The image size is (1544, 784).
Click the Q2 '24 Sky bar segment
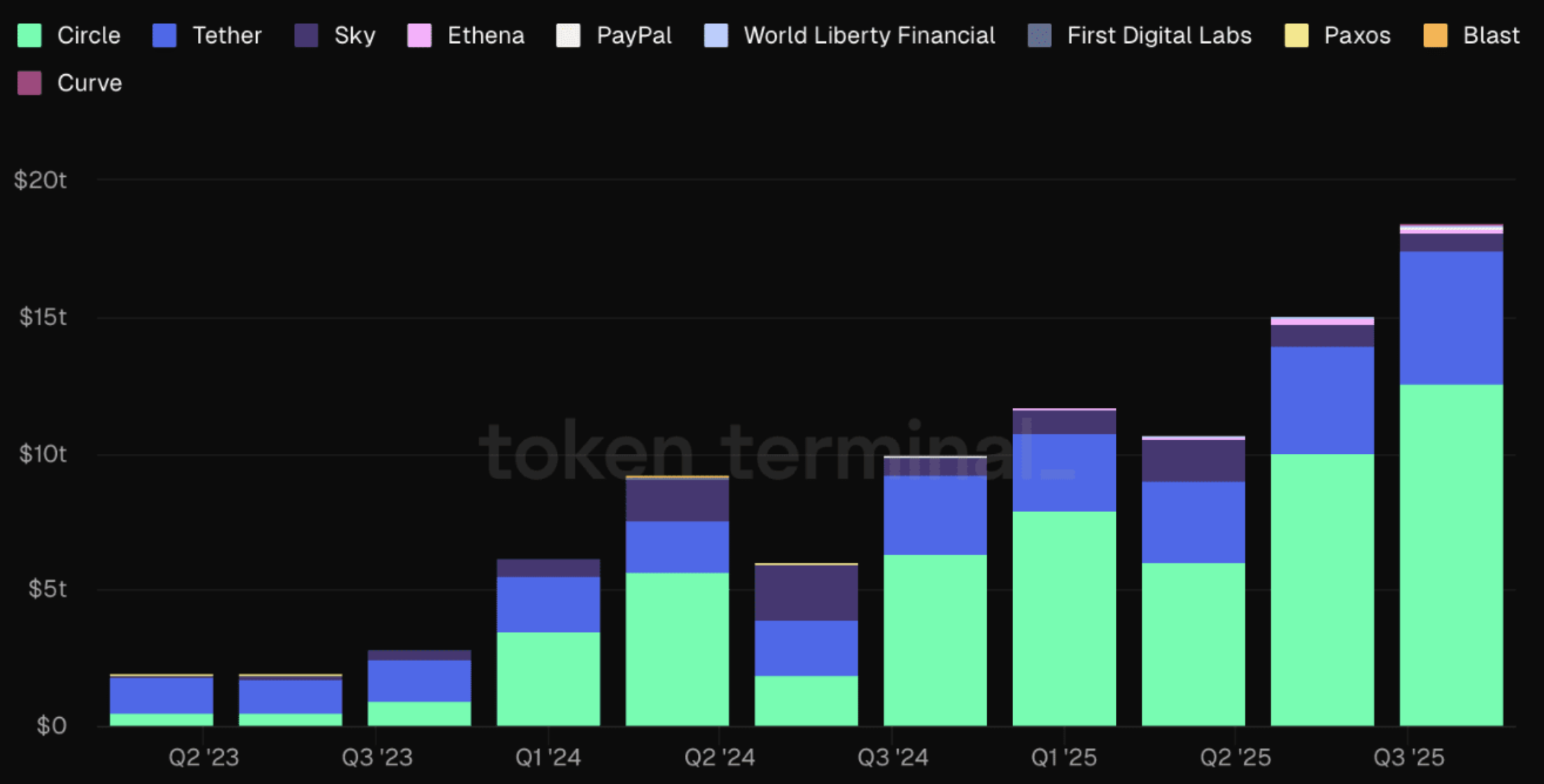point(806,592)
